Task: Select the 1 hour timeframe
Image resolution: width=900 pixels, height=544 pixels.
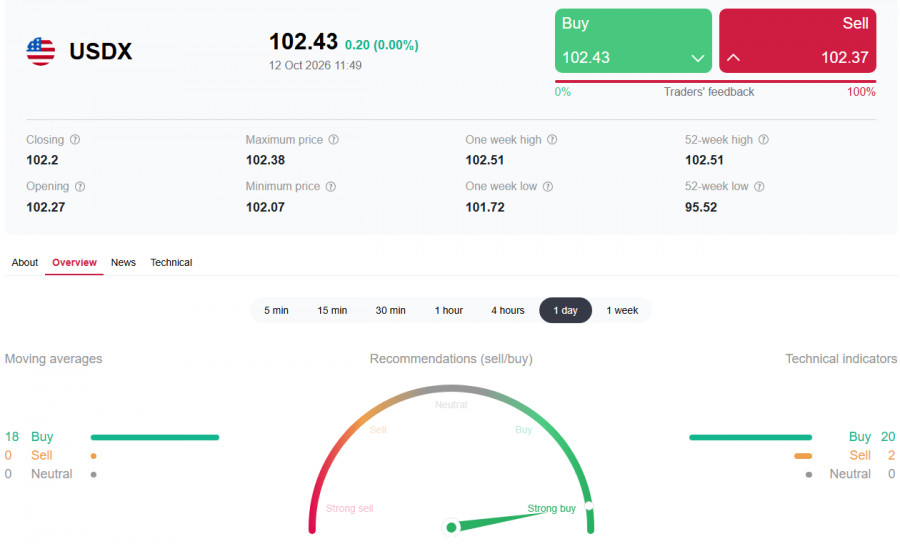Action: 449,310
